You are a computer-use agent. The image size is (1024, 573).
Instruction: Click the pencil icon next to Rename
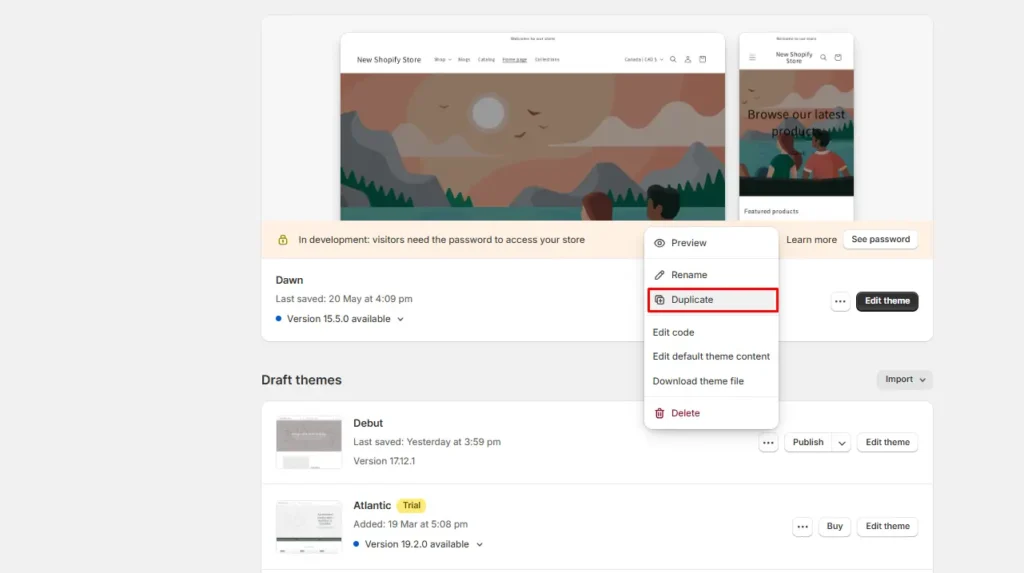(x=660, y=275)
